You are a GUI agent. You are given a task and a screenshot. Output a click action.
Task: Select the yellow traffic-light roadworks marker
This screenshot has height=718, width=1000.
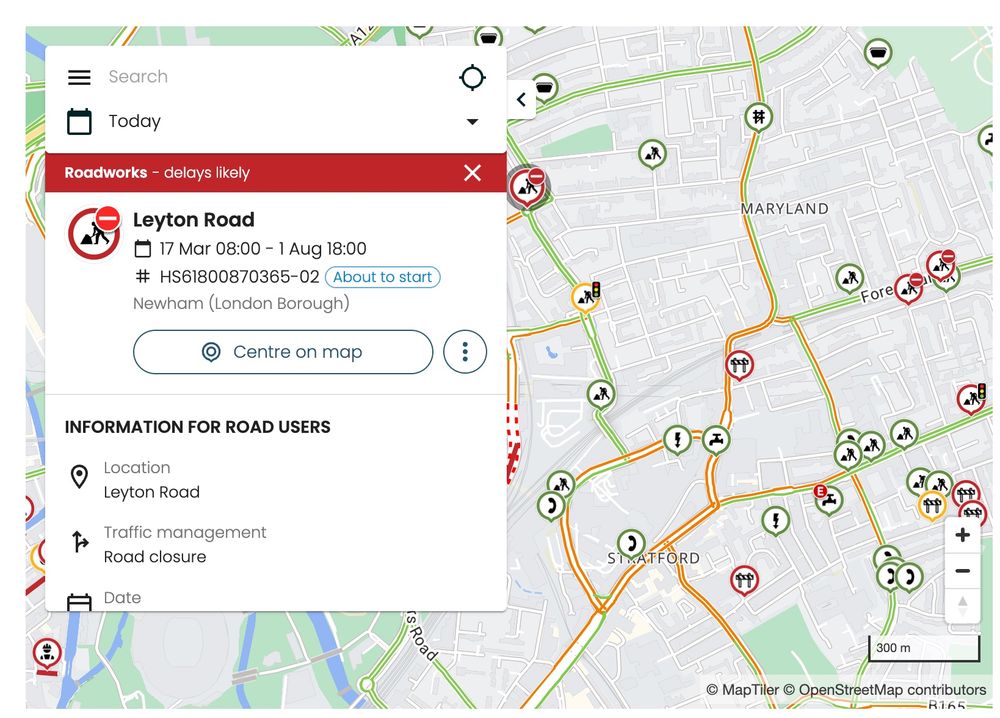pos(587,297)
